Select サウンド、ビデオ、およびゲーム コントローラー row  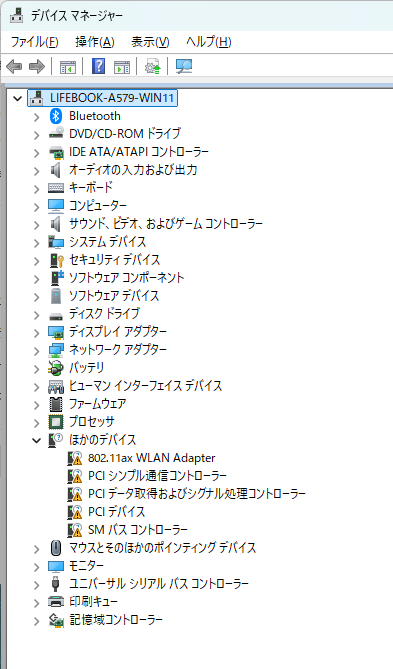166,224
